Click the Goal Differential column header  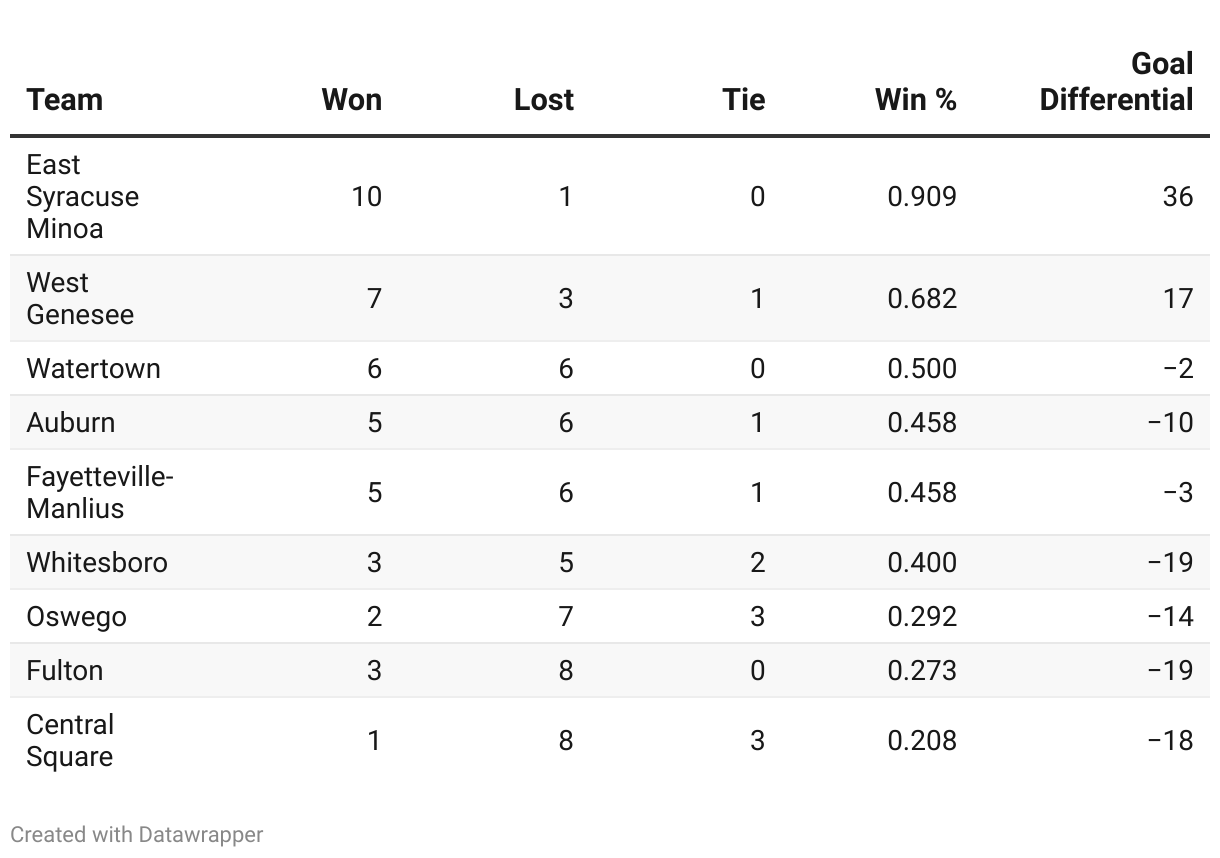[1116, 82]
